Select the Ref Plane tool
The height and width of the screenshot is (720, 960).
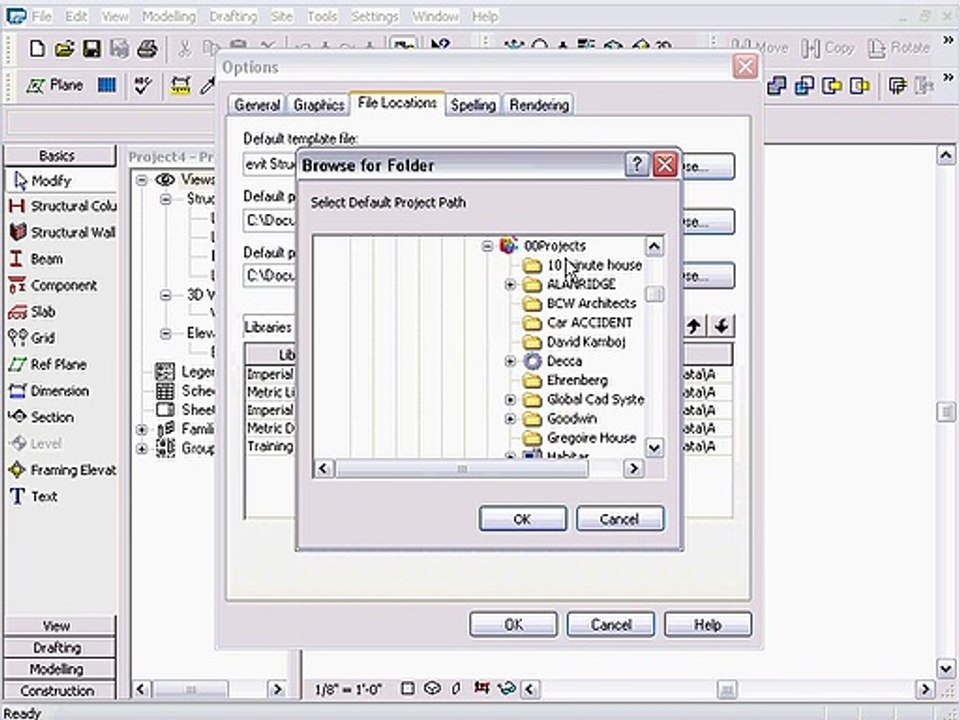coord(47,364)
